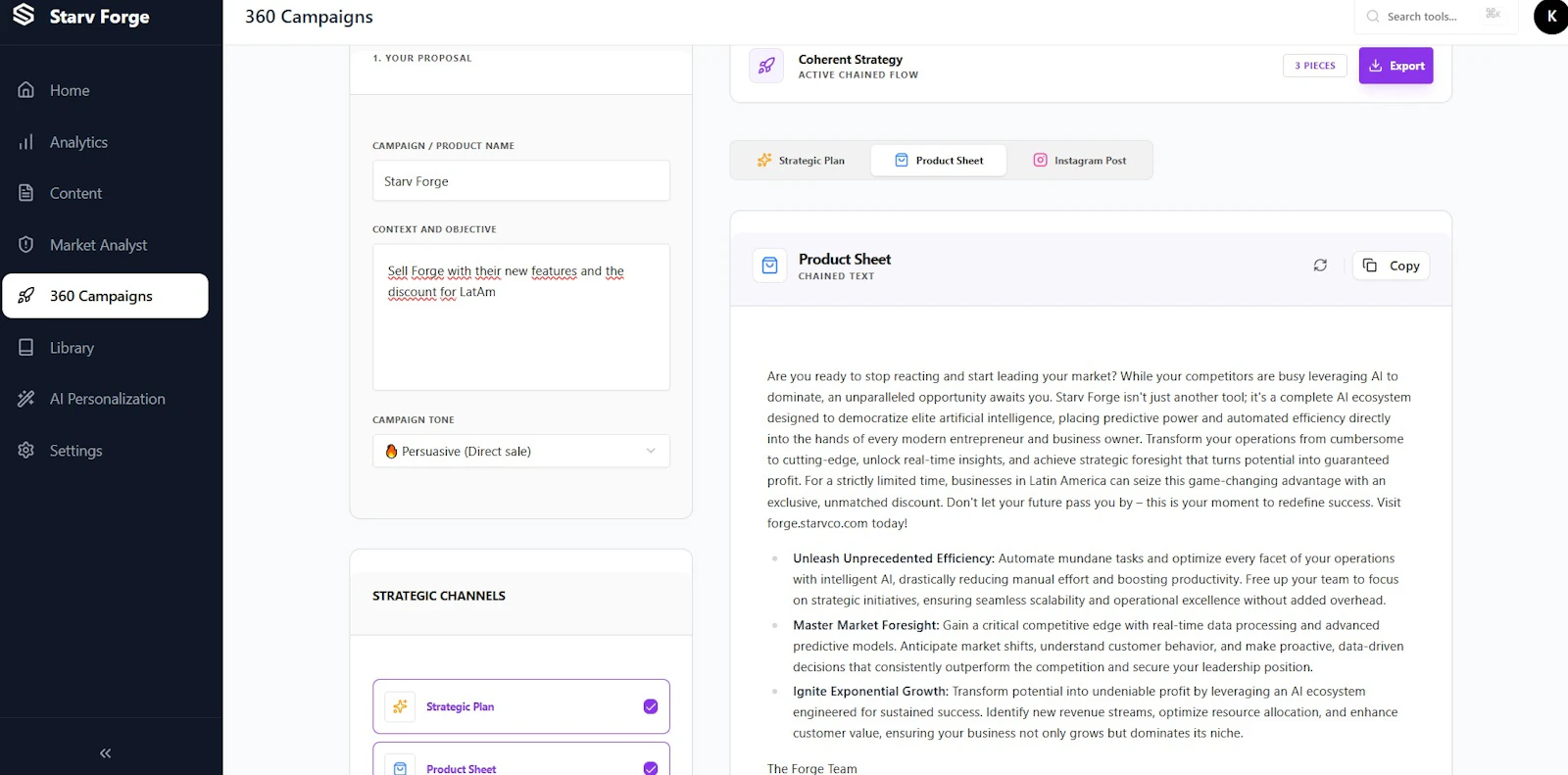Image resolution: width=1568 pixels, height=775 pixels.
Task: Click the 'Ignite Exponential Growth:' bullet heading
Action: tap(871, 692)
